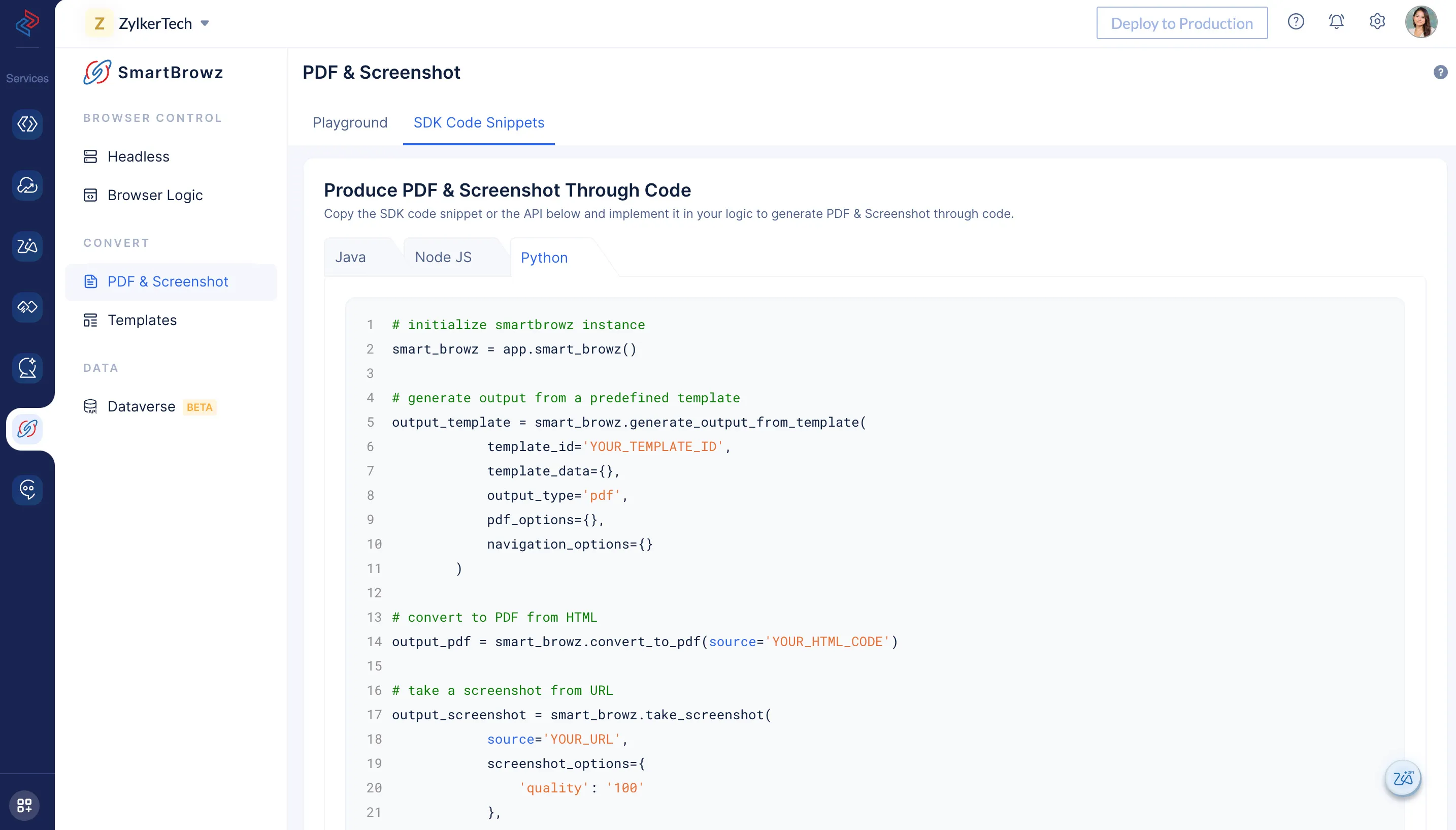1456x830 pixels.
Task: Click line number 14 in the code gutter
Action: pyautogui.click(x=374, y=642)
